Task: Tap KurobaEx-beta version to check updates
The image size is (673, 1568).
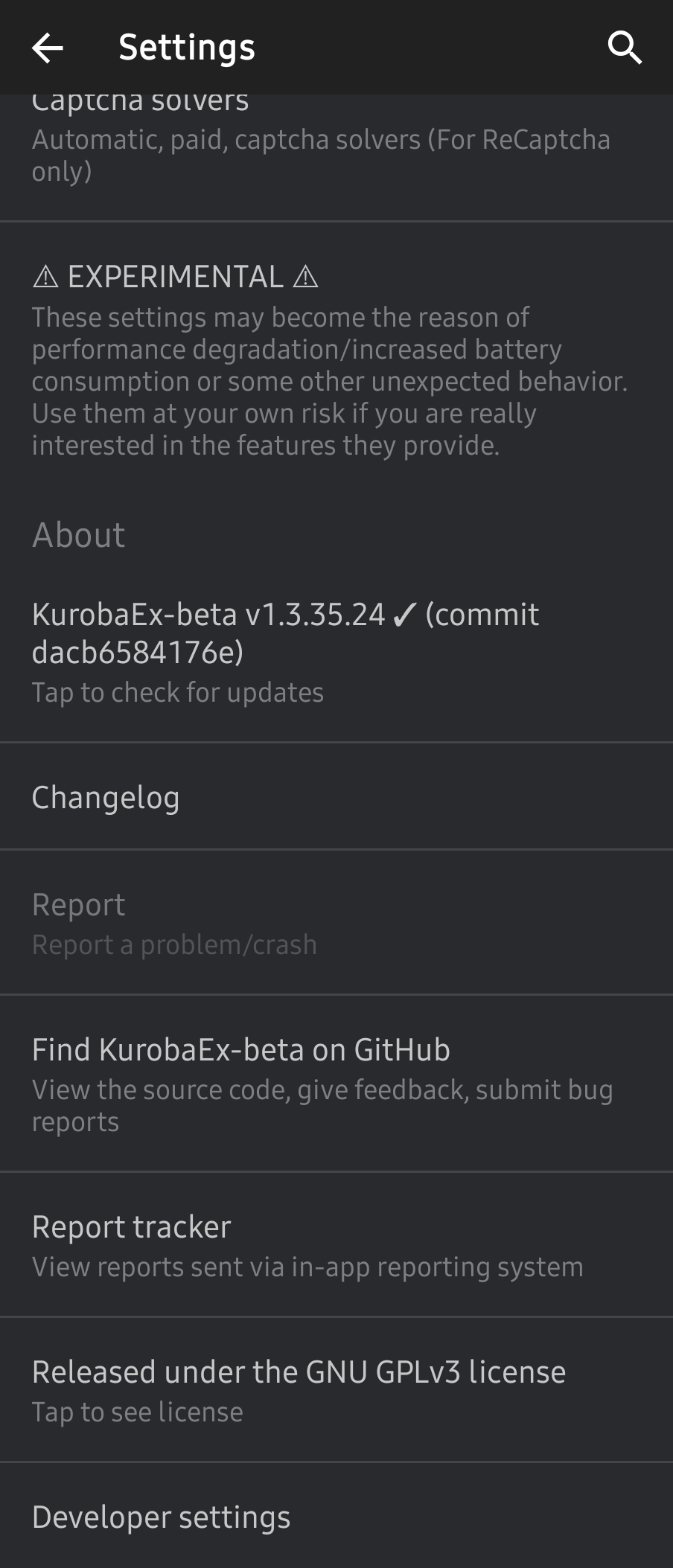Action: pyautogui.click(x=285, y=633)
